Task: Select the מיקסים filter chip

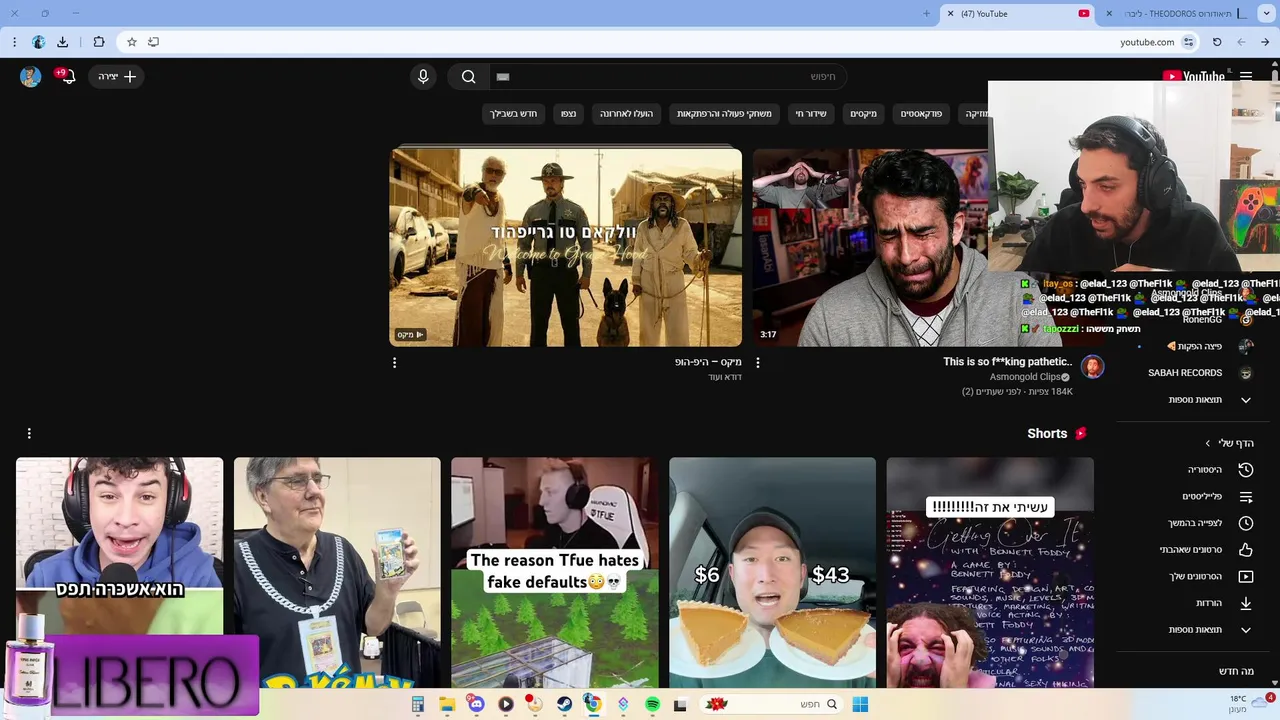Action: pyautogui.click(x=863, y=114)
